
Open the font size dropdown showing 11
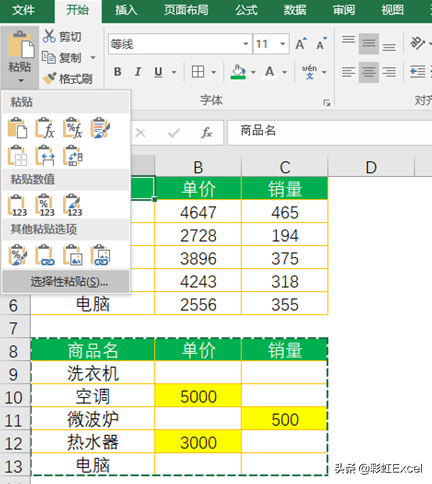pyautogui.click(x=282, y=44)
